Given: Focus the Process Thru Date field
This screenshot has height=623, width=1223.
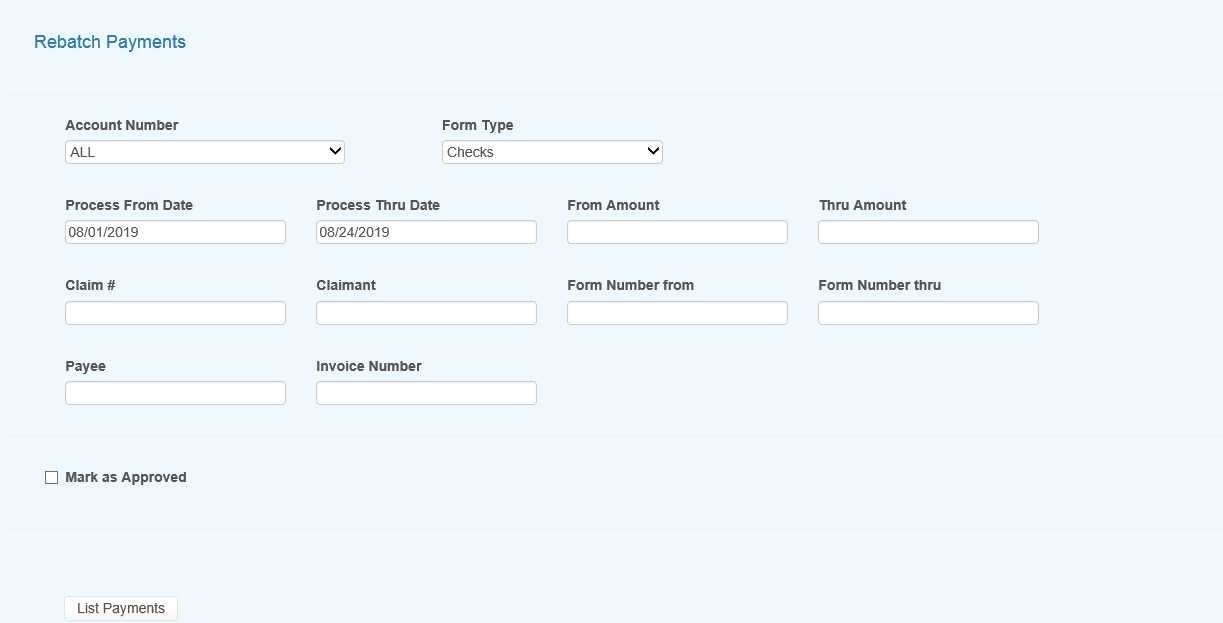Looking at the screenshot, I should coord(426,232).
